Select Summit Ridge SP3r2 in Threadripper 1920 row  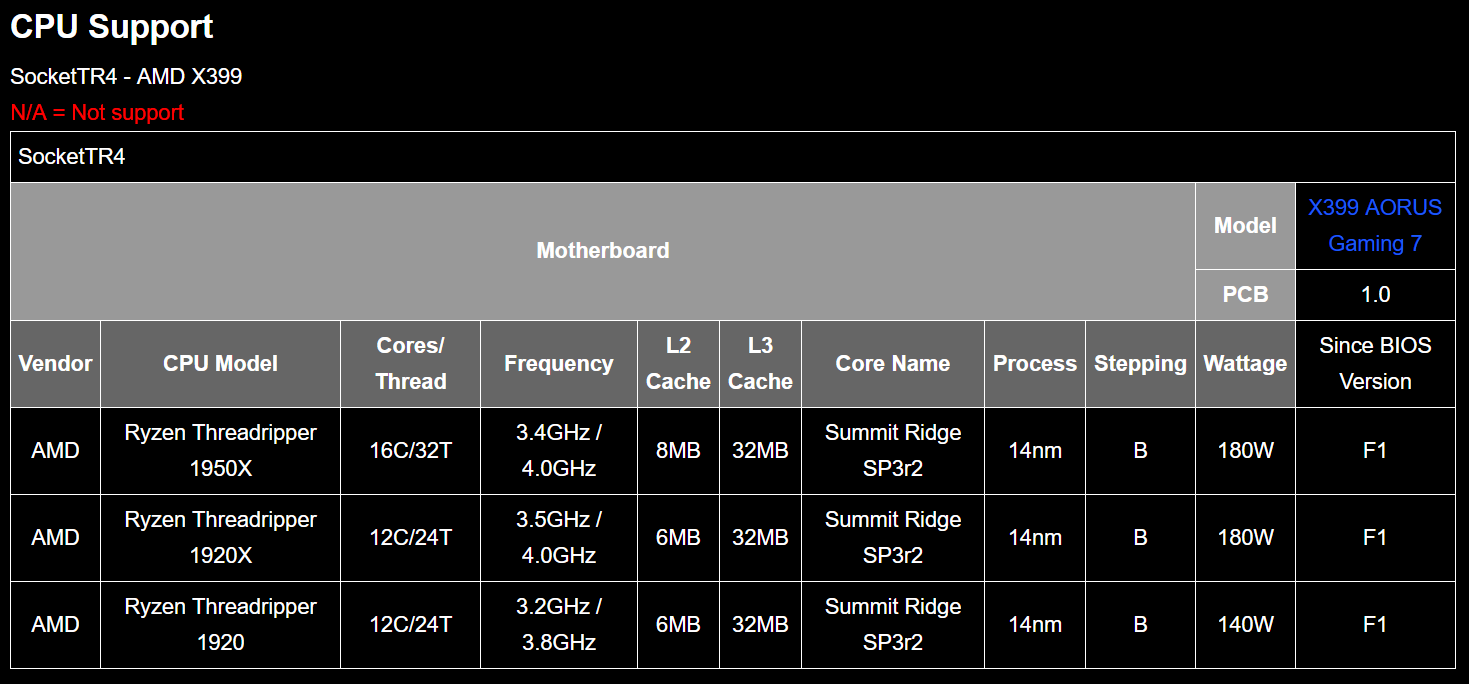point(893,625)
